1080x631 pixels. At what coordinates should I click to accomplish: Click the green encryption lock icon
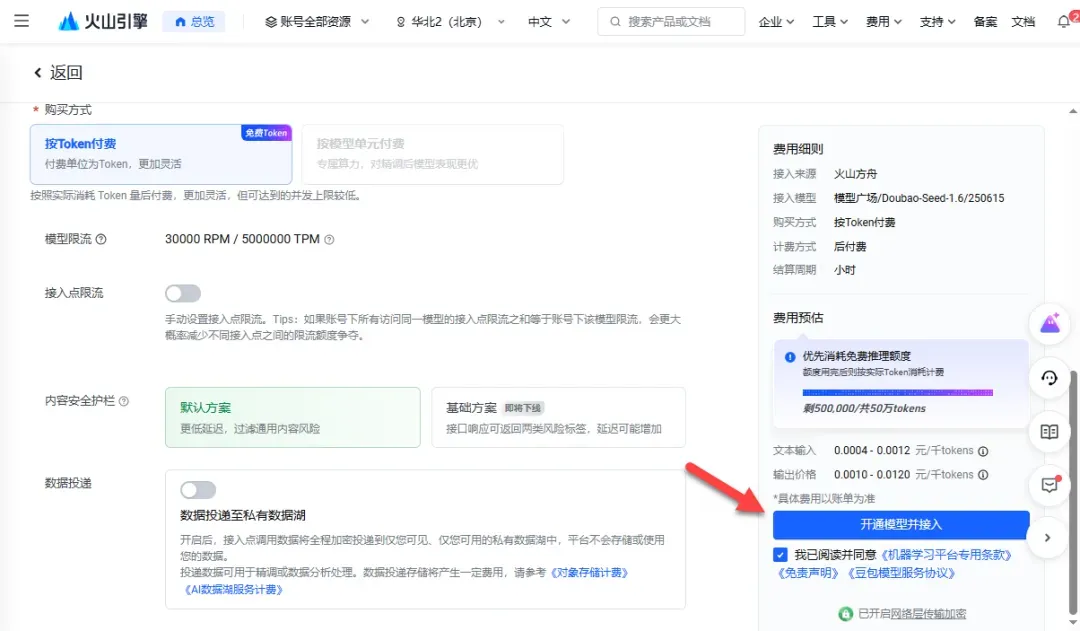[846, 614]
